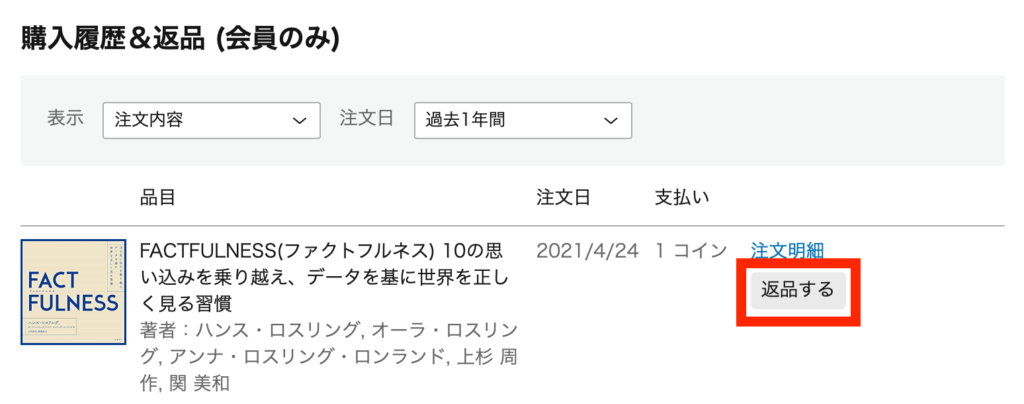Click the 表示 label beside the first dropdown

66,119
